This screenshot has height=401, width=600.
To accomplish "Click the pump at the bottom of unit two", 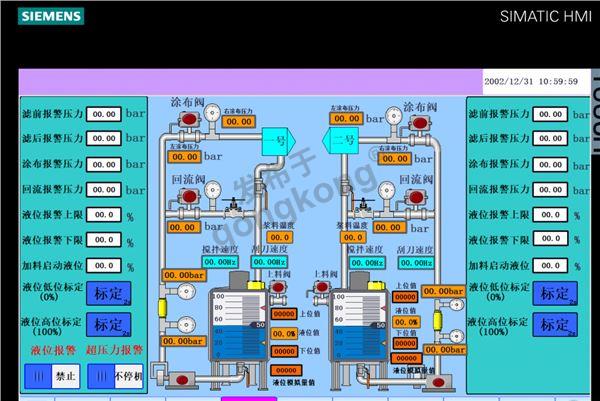I will coord(438,382).
